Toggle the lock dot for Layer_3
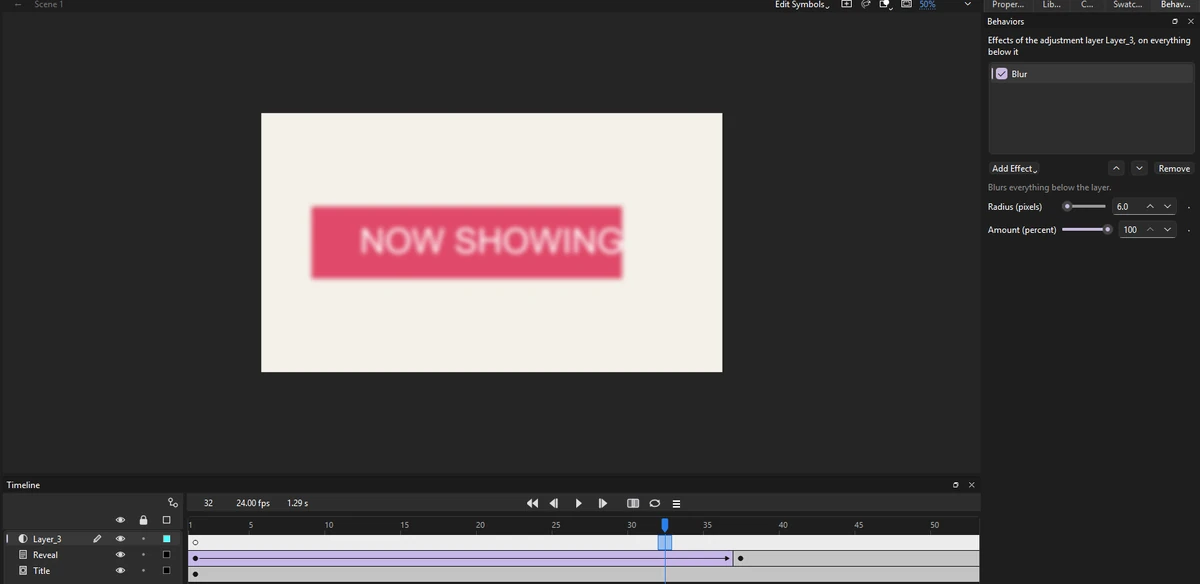 pos(143,539)
